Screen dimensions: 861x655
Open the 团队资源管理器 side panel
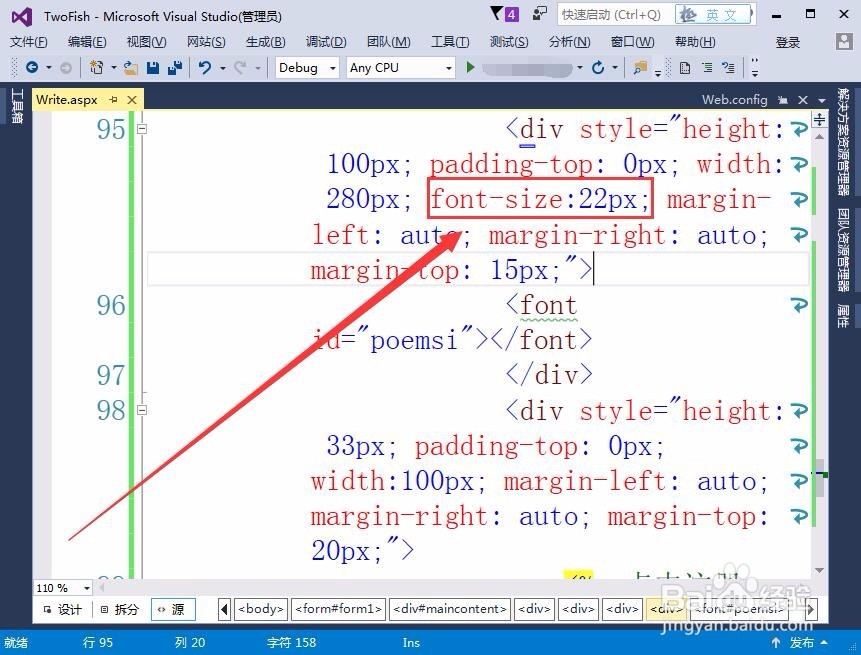point(843,250)
